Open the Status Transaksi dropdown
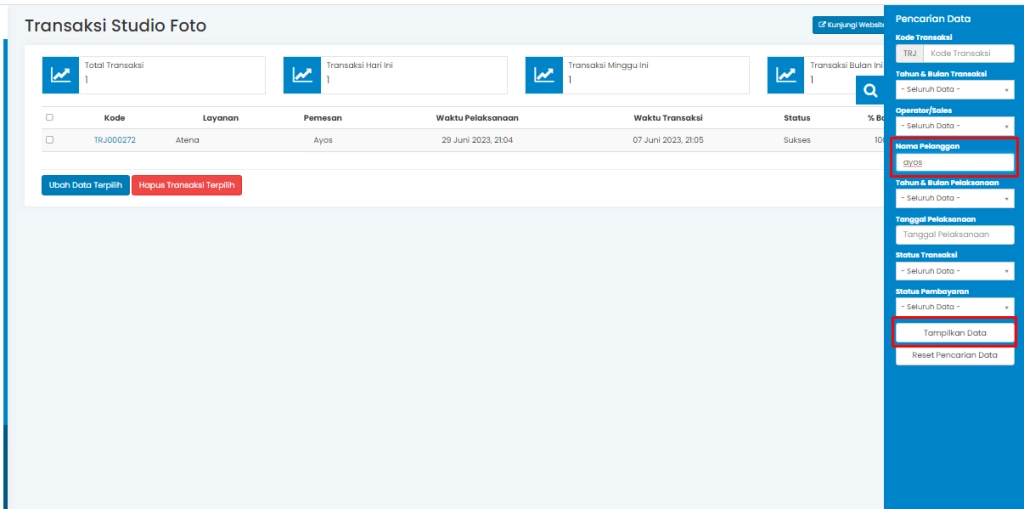This screenshot has height=509, width=1024. [954, 271]
